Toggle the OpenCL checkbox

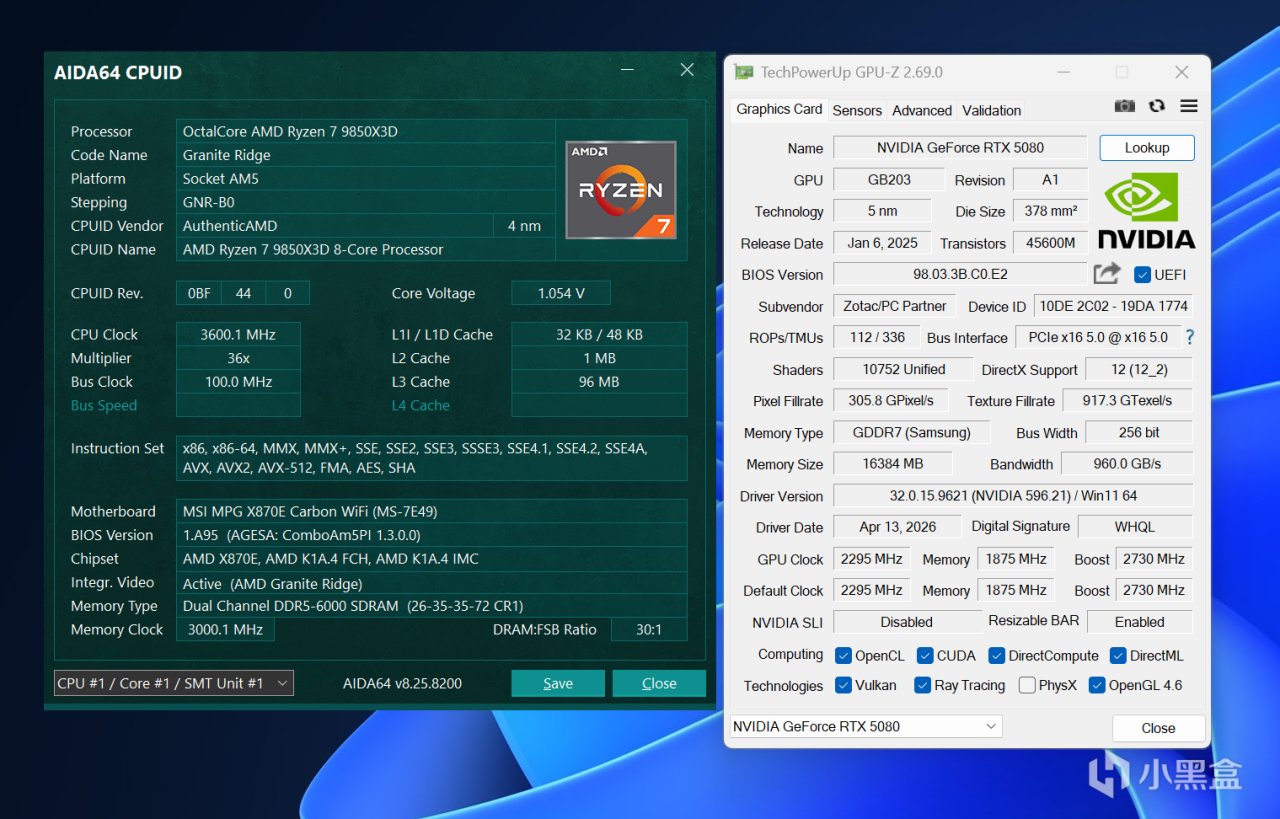coord(843,656)
